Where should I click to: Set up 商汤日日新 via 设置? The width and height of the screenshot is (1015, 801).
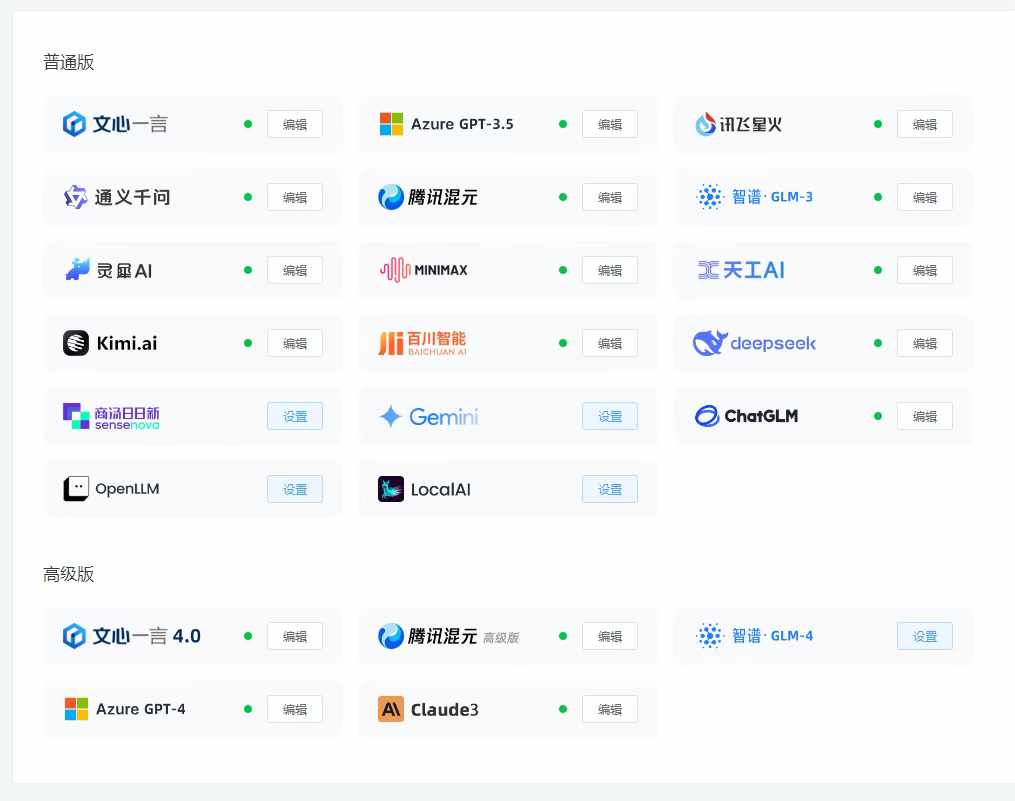click(x=295, y=416)
